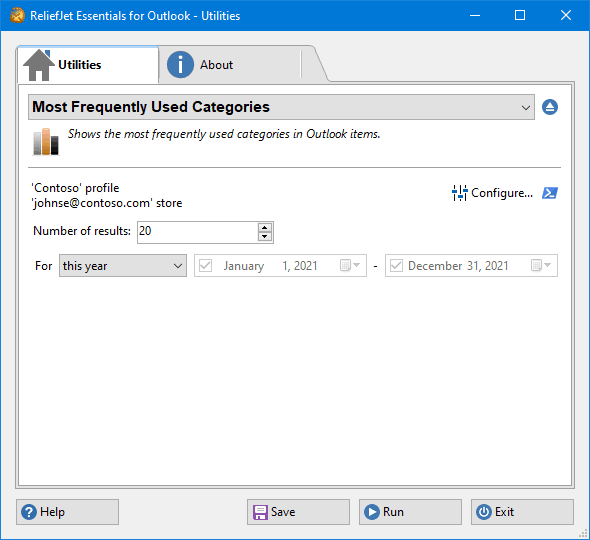Click the bar chart categories icon
590x540 pixels.
[x=46, y=142]
